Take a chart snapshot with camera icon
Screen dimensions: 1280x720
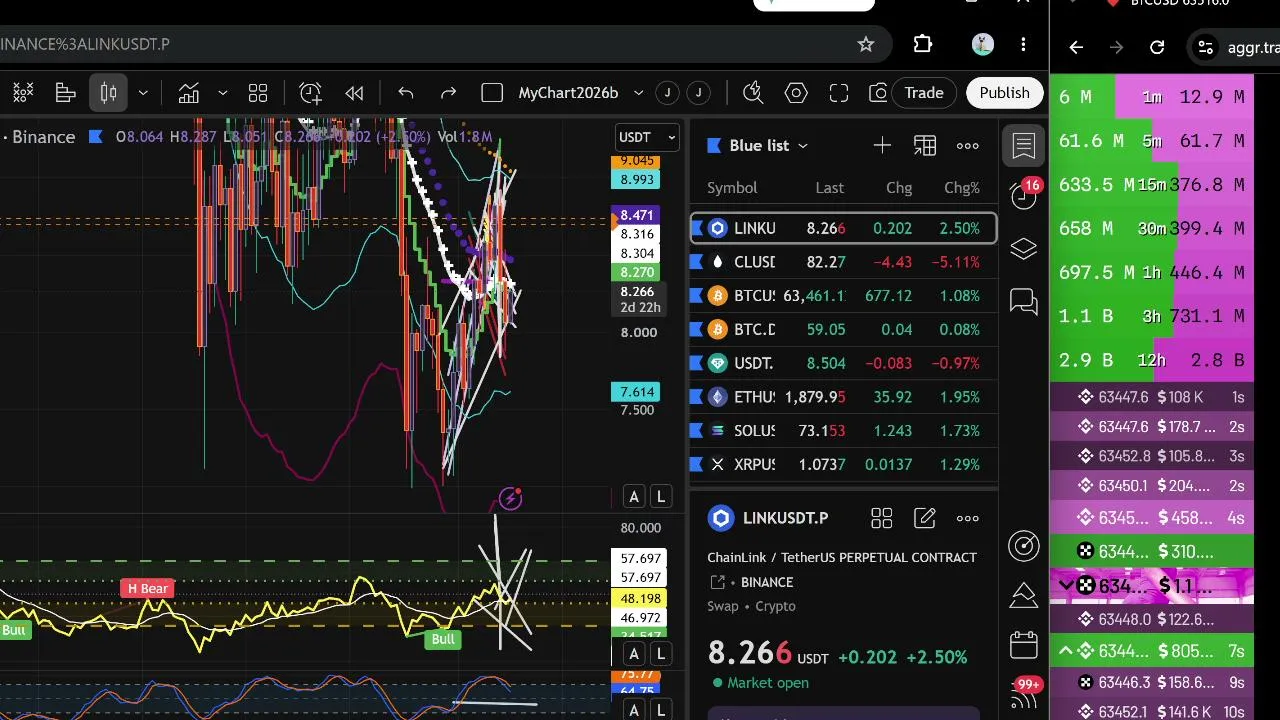click(x=878, y=93)
